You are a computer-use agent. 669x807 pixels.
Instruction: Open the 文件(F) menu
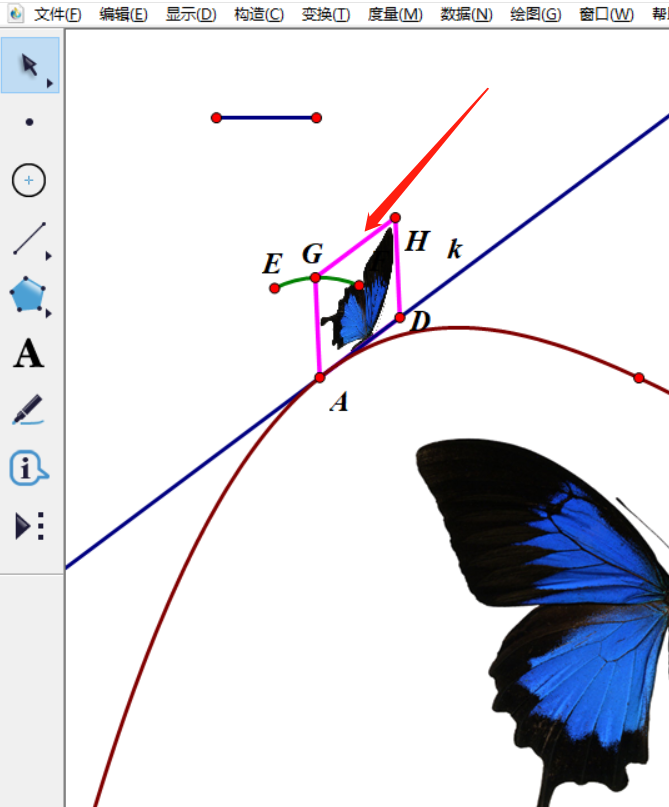(x=58, y=14)
